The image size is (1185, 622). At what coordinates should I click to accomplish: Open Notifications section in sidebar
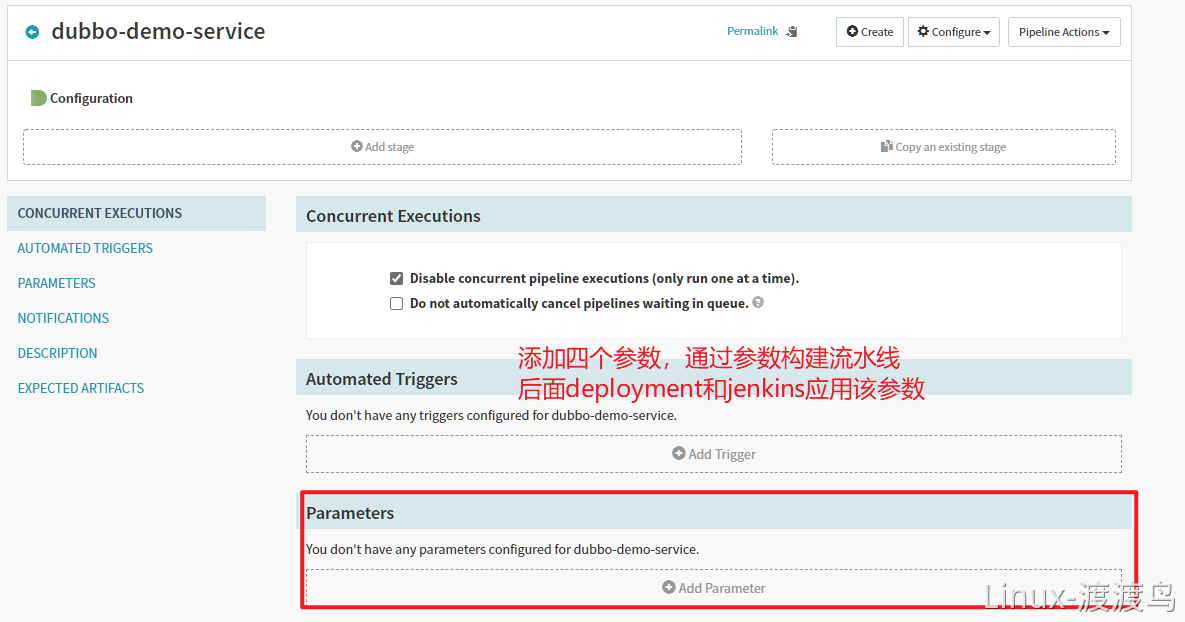click(x=63, y=318)
